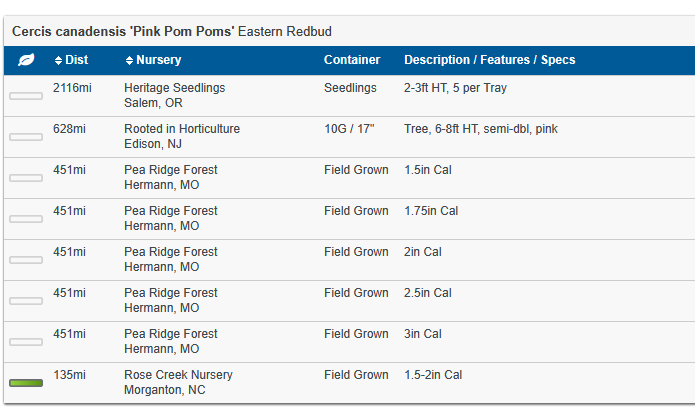The image size is (695, 407).
Task: Click the availability bar in the 2.5in Cal row
Action: tap(26, 301)
